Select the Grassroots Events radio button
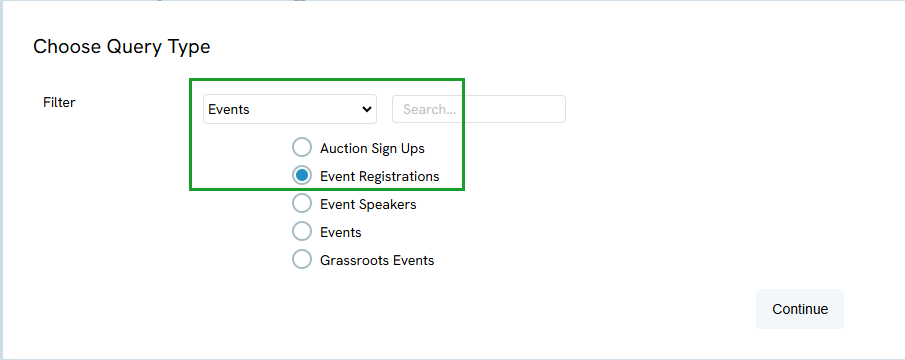The width and height of the screenshot is (905, 360). pyautogui.click(x=301, y=260)
